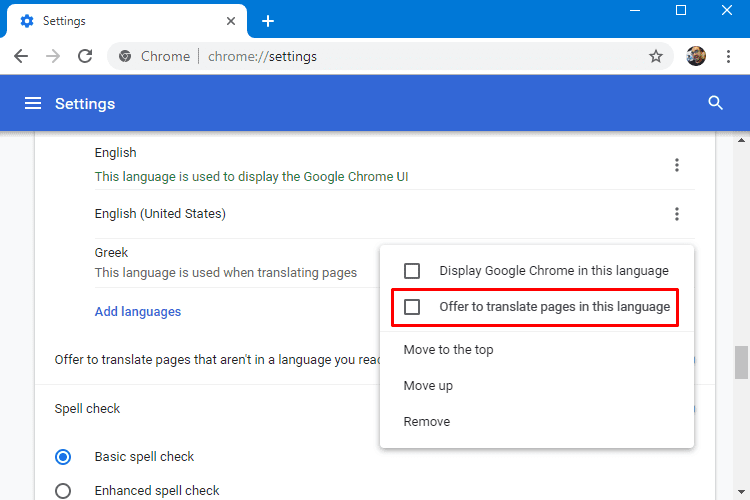
Task: Click the Chrome site info icon in address bar
Action: click(x=125, y=56)
